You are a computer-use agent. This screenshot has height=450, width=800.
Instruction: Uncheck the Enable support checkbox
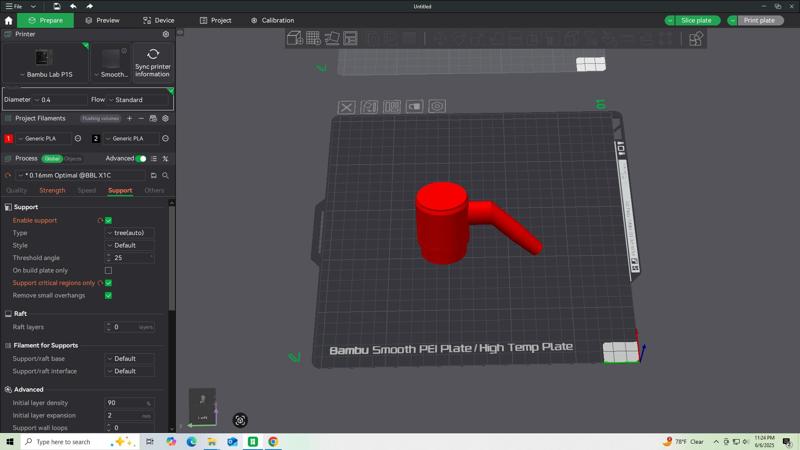(108, 220)
